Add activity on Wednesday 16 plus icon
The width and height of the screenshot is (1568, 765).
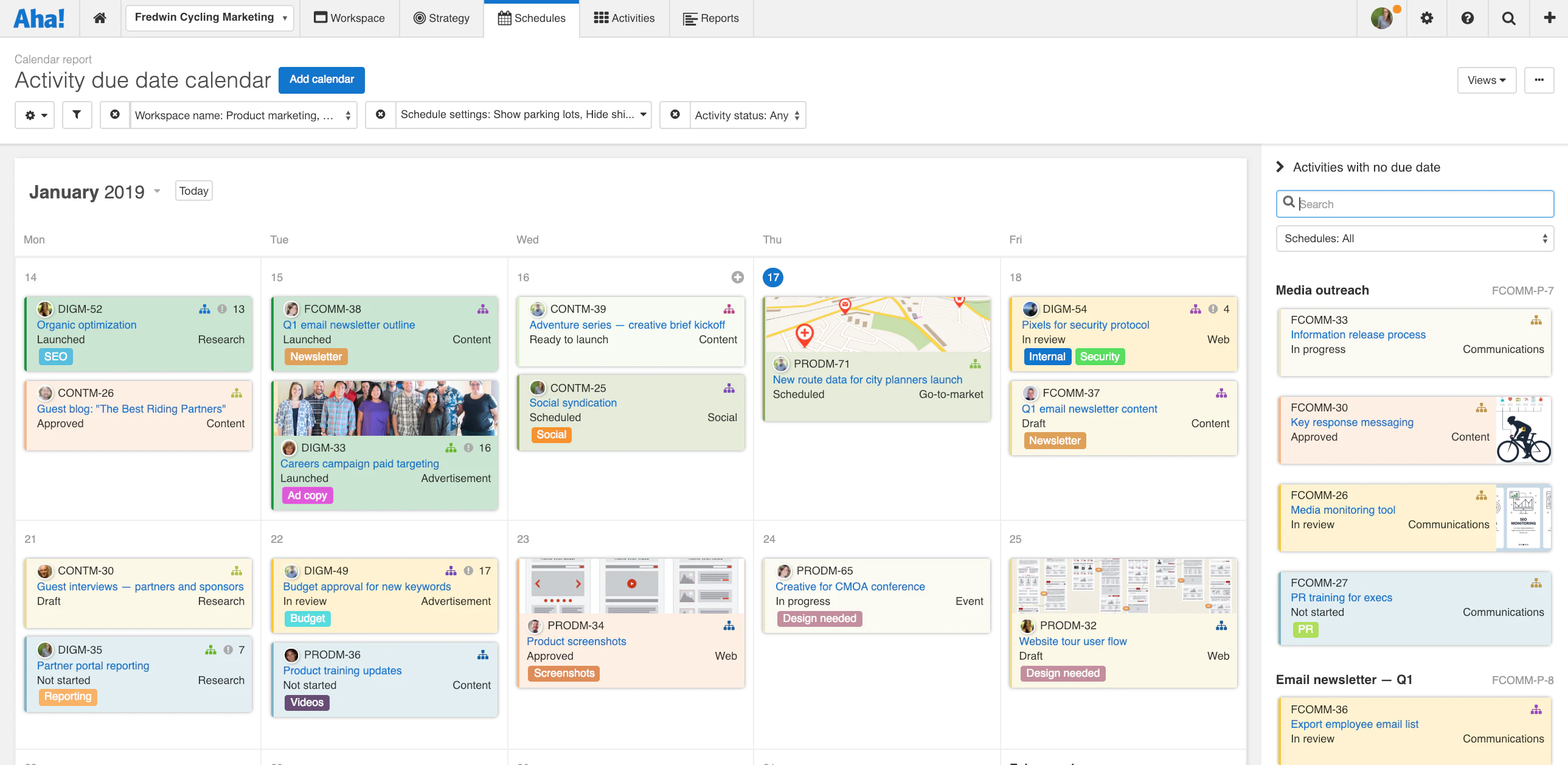tap(737, 277)
